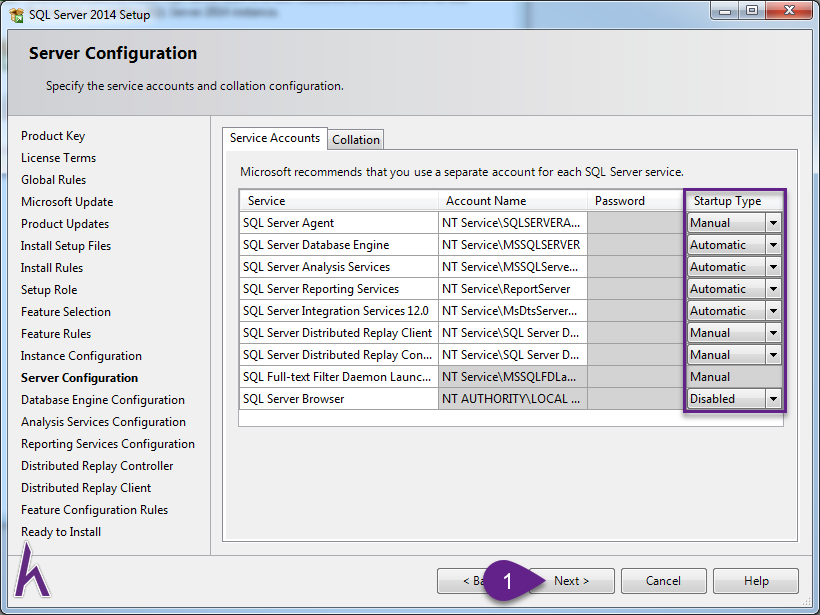The image size is (820, 615).
Task: Click Database Engine Configuration step in sidebar
Action: point(103,400)
